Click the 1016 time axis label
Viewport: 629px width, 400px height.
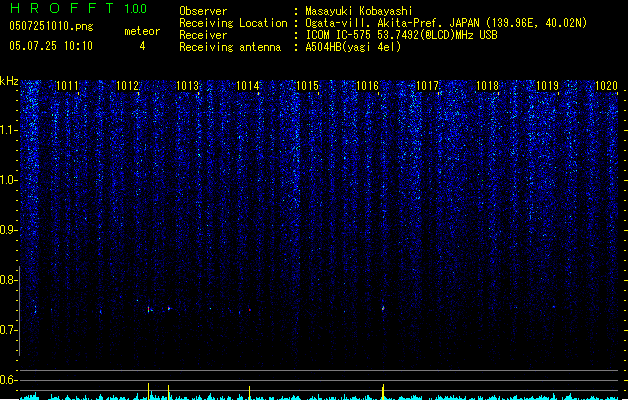(367, 86)
